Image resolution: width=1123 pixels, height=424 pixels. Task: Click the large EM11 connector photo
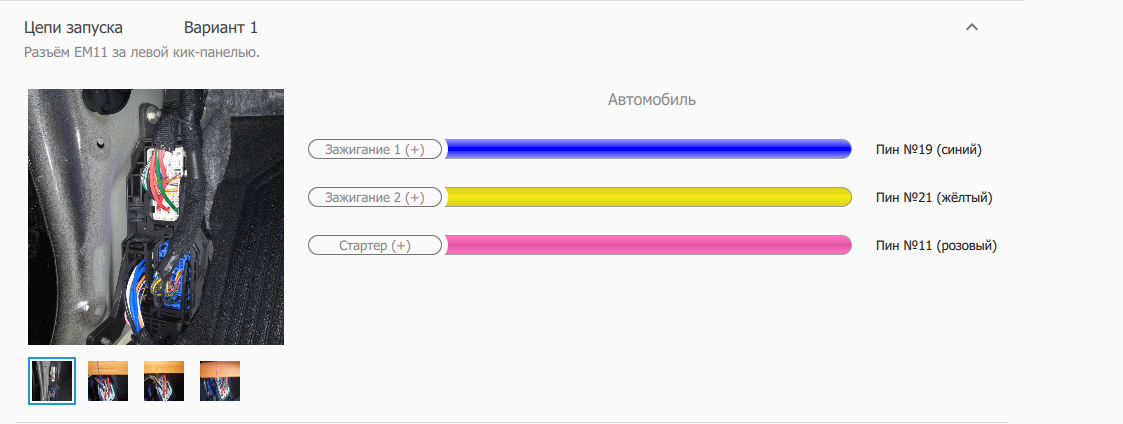pyautogui.click(x=156, y=217)
